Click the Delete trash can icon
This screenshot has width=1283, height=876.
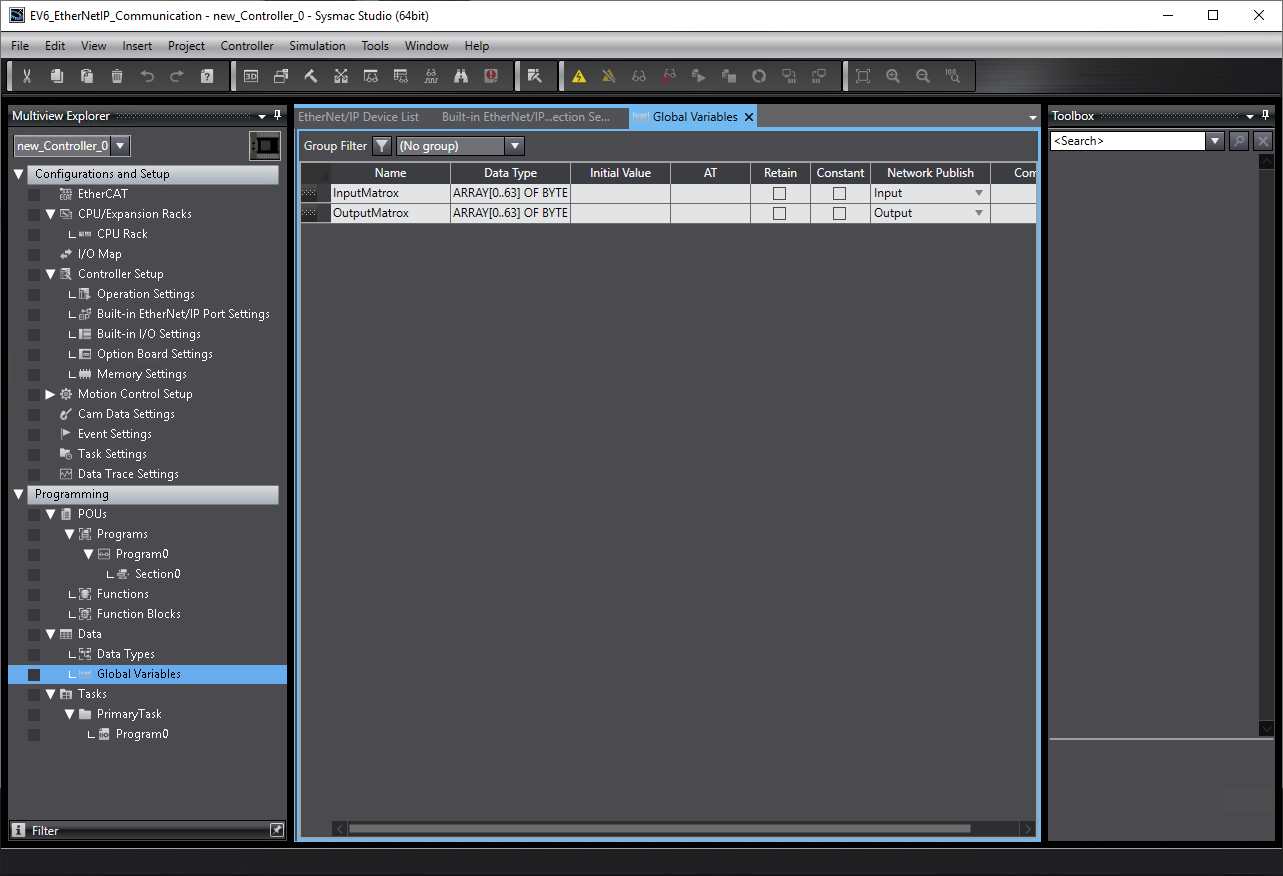(x=117, y=76)
